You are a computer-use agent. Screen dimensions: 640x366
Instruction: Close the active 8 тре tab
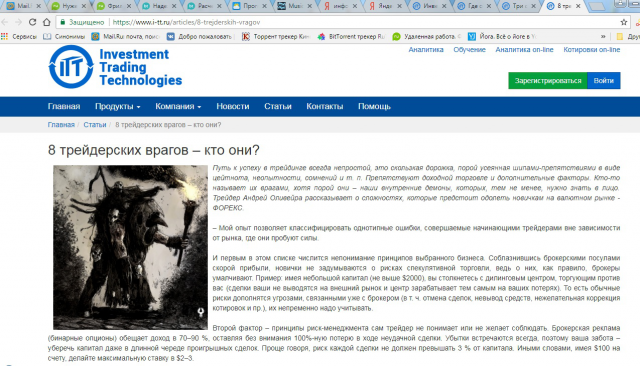click(x=578, y=6)
